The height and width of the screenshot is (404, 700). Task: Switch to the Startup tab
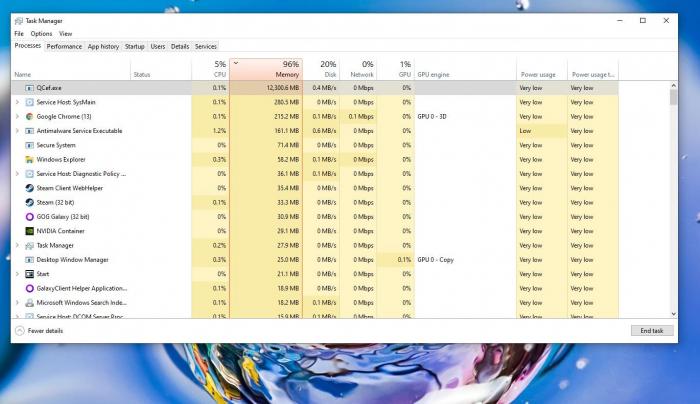[134, 46]
